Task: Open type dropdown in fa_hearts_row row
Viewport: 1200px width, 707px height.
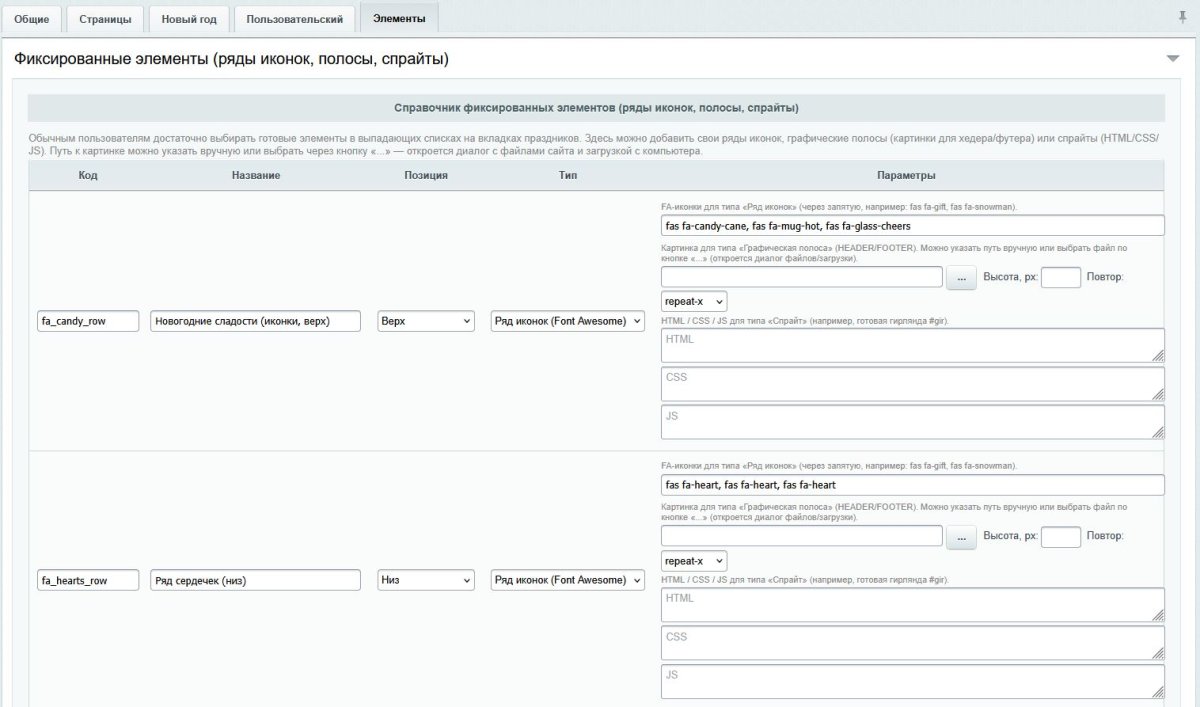Action: pos(568,580)
